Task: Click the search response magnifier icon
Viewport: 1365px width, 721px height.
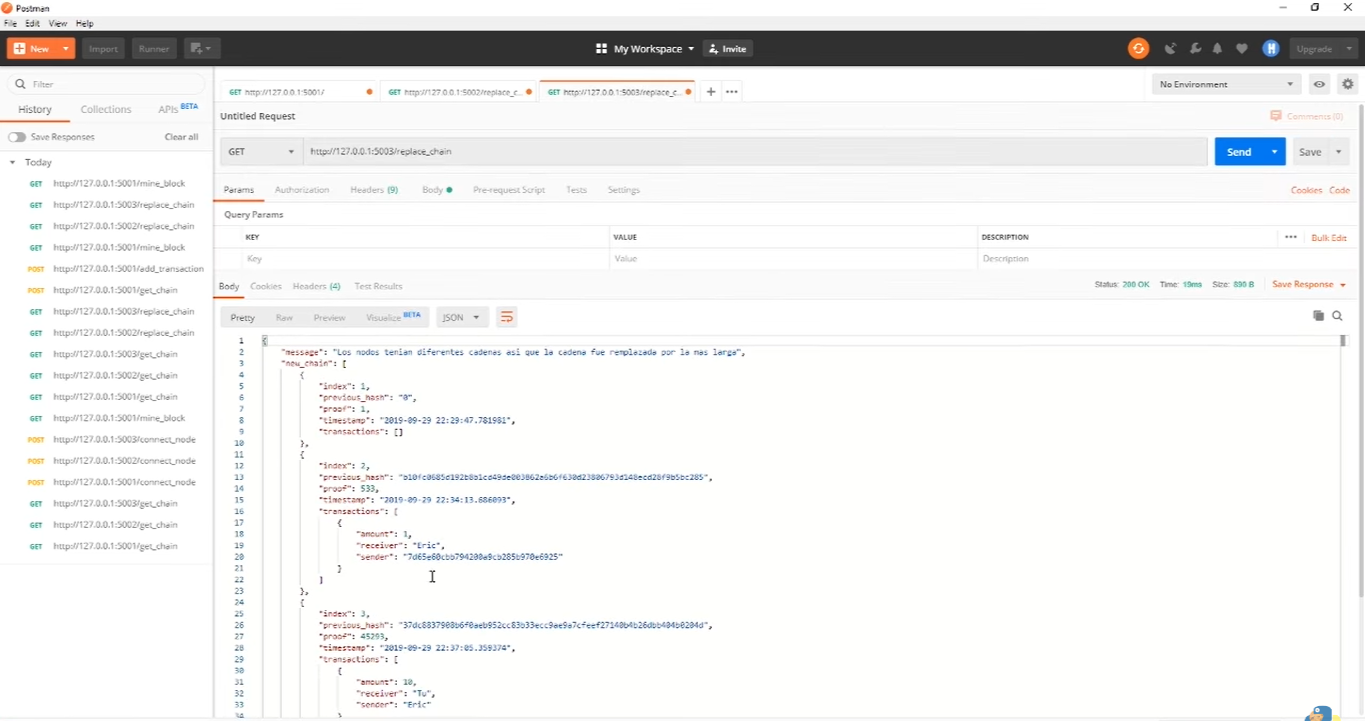Action: click(1338, 316)
